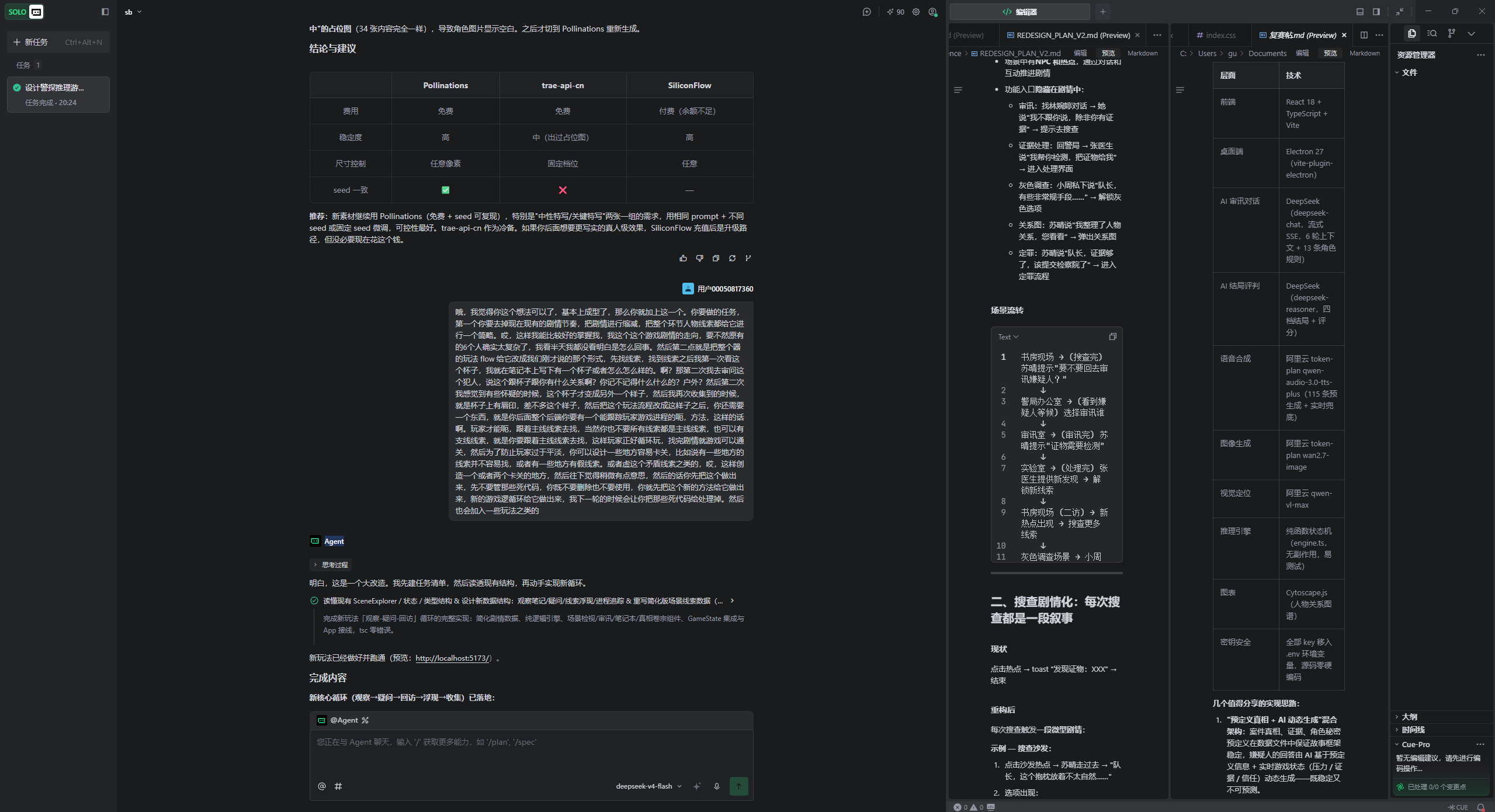Open the Text language dropdown on code block

pyautogui.click(x=1008, y=337)
